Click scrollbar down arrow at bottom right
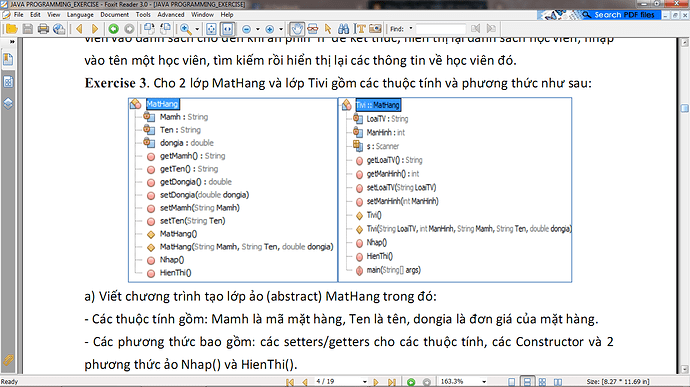 tap(684, 369)
